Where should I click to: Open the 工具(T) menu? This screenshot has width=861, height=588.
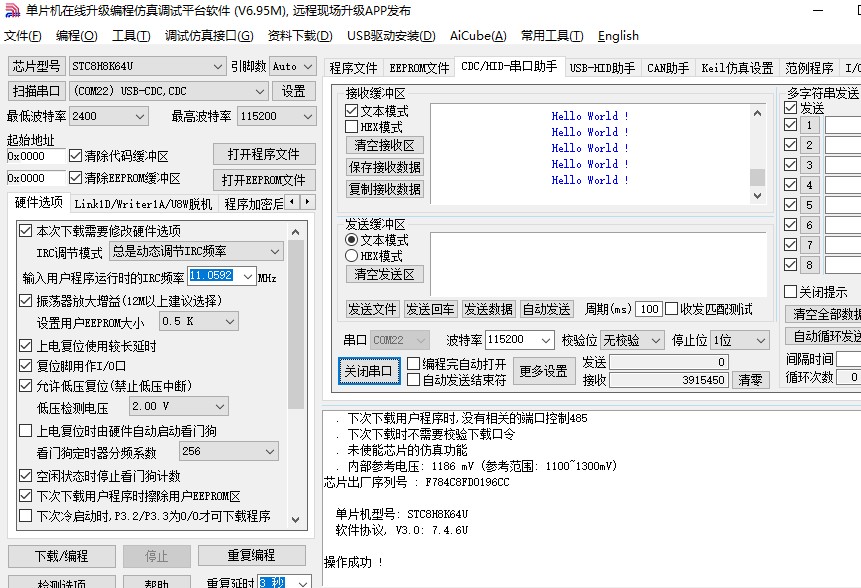coord(131,36)
